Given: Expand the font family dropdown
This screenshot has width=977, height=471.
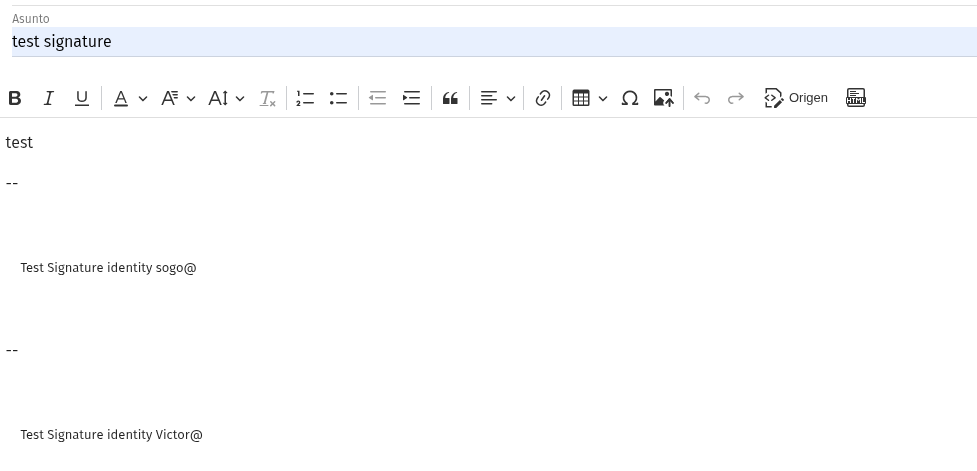Looking at the screenshot, I should click(x=178, y=98).
